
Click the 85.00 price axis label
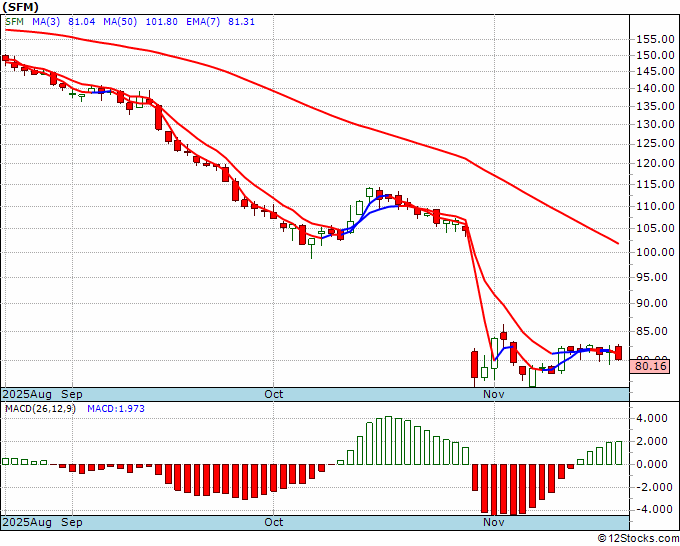click(x=652, y=331)
